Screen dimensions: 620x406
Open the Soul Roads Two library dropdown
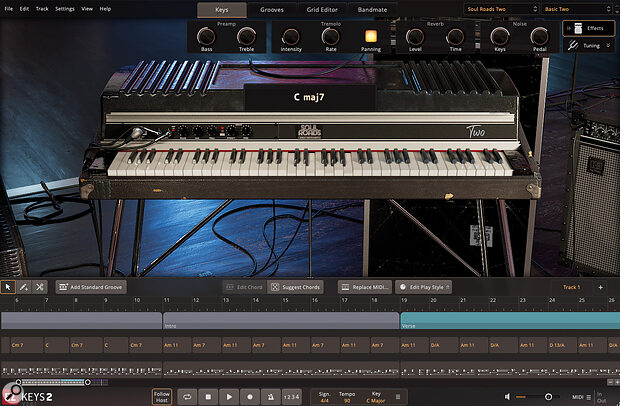click(x=502, y=9)
